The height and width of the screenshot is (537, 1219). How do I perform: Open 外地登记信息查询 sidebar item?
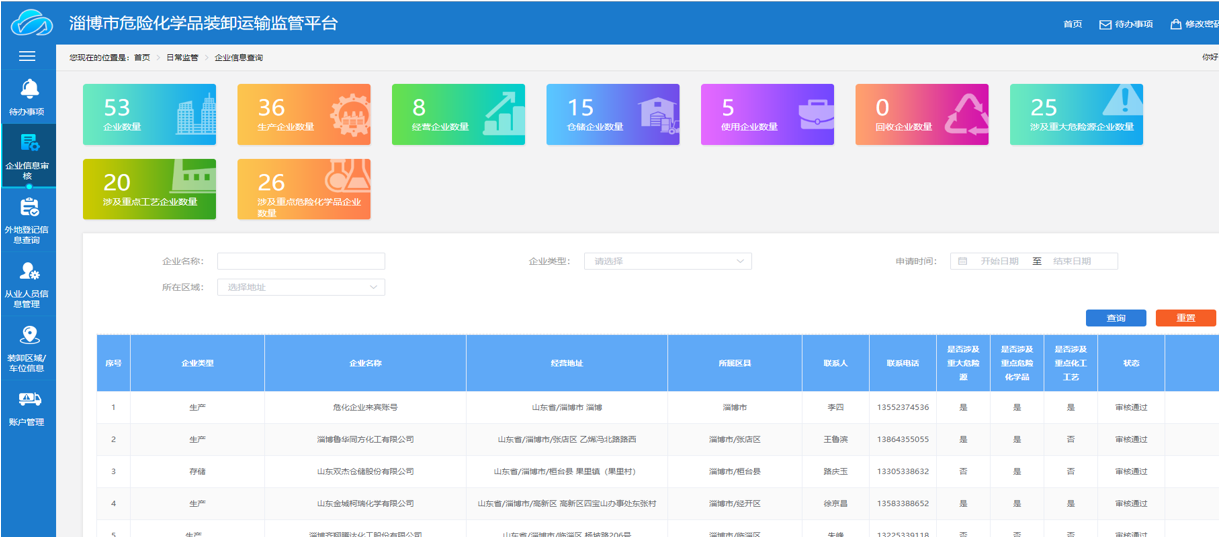coord(29,208)
